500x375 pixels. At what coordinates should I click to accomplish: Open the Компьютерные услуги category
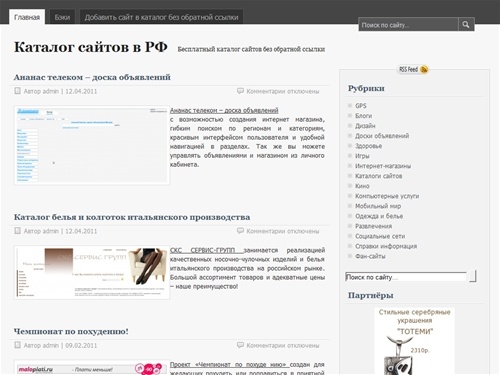tap(387, 196)
